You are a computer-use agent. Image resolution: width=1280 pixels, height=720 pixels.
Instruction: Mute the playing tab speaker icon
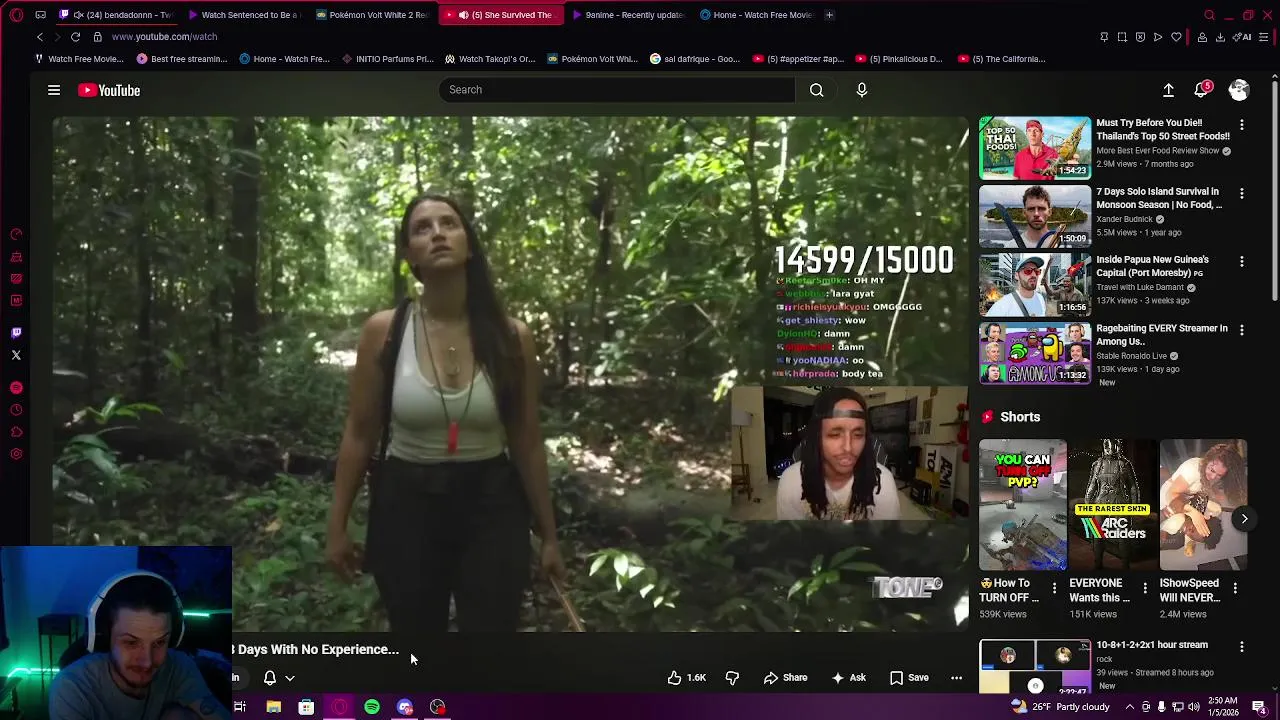(x=463, y=15)
